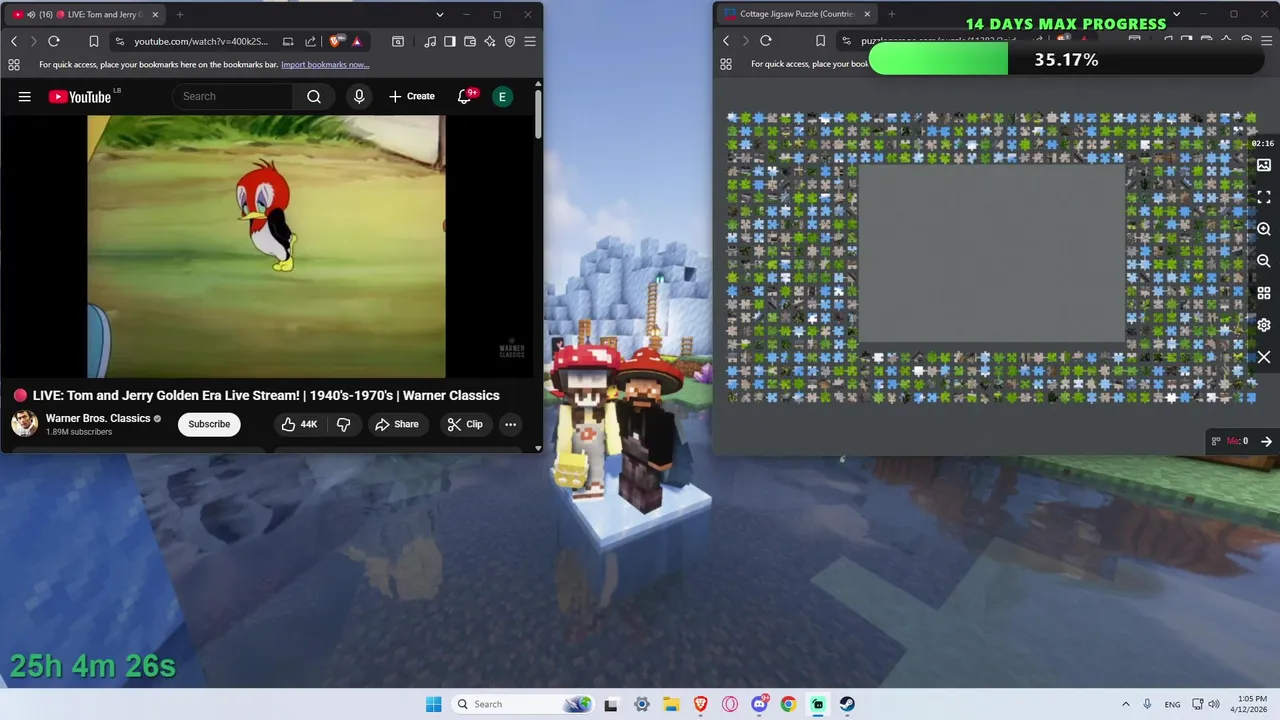This screenshot has width=1280, height=720.
Task: Click the Windows taskbar Search box
Action: tap(522, 704)
